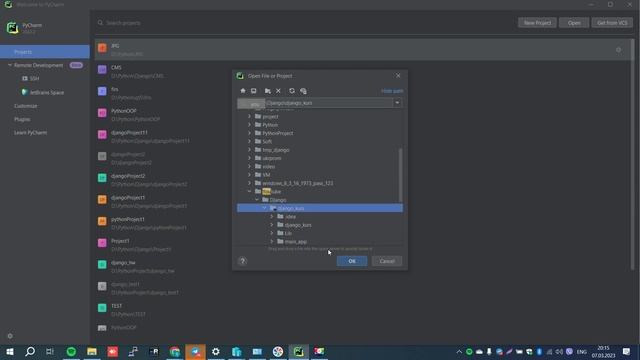Expand the Soft folder chevron
Screen dimensions: 640x360
(x=249, y=141)
